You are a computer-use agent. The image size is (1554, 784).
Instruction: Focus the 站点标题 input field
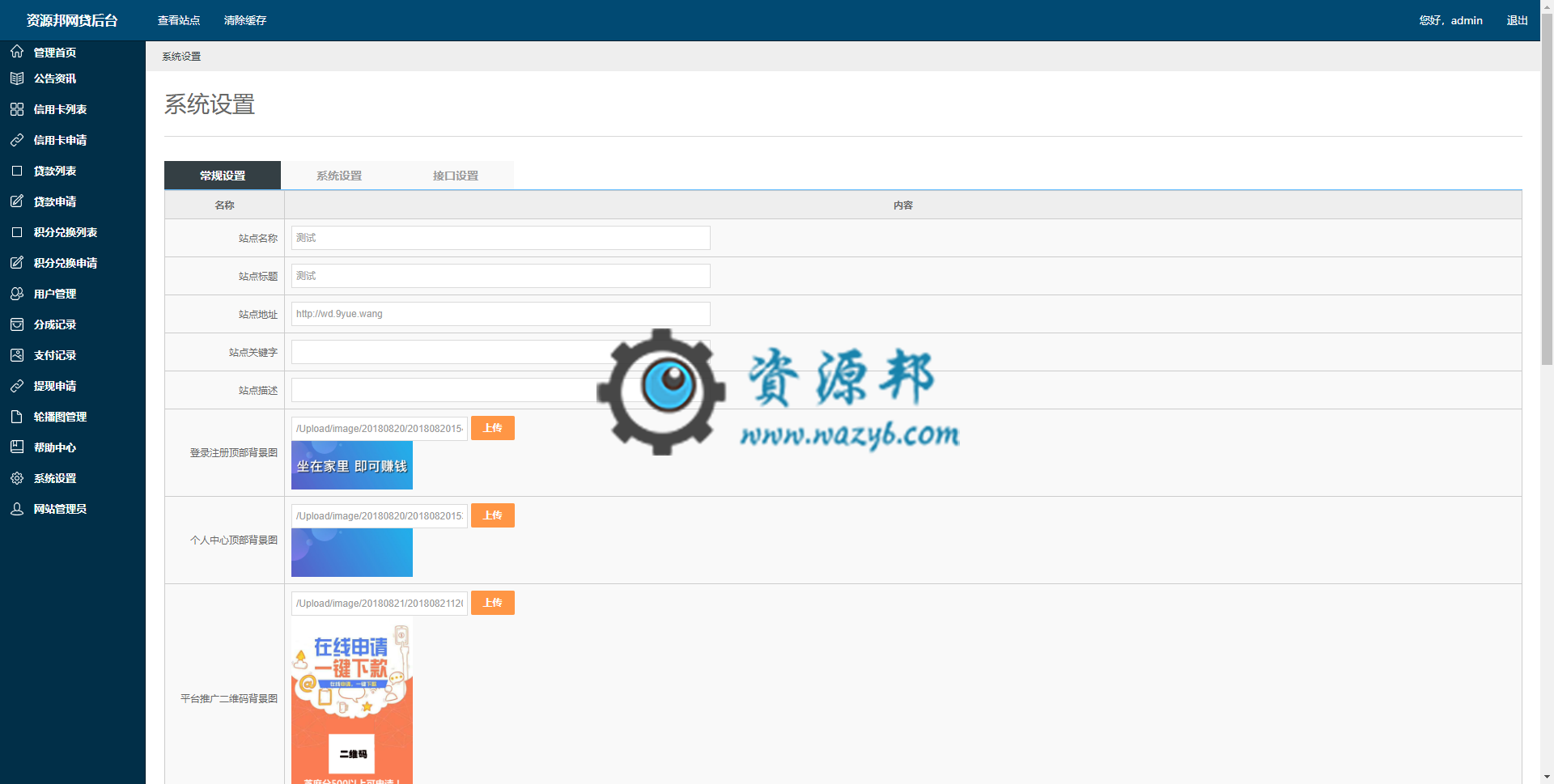pos(501,276)
